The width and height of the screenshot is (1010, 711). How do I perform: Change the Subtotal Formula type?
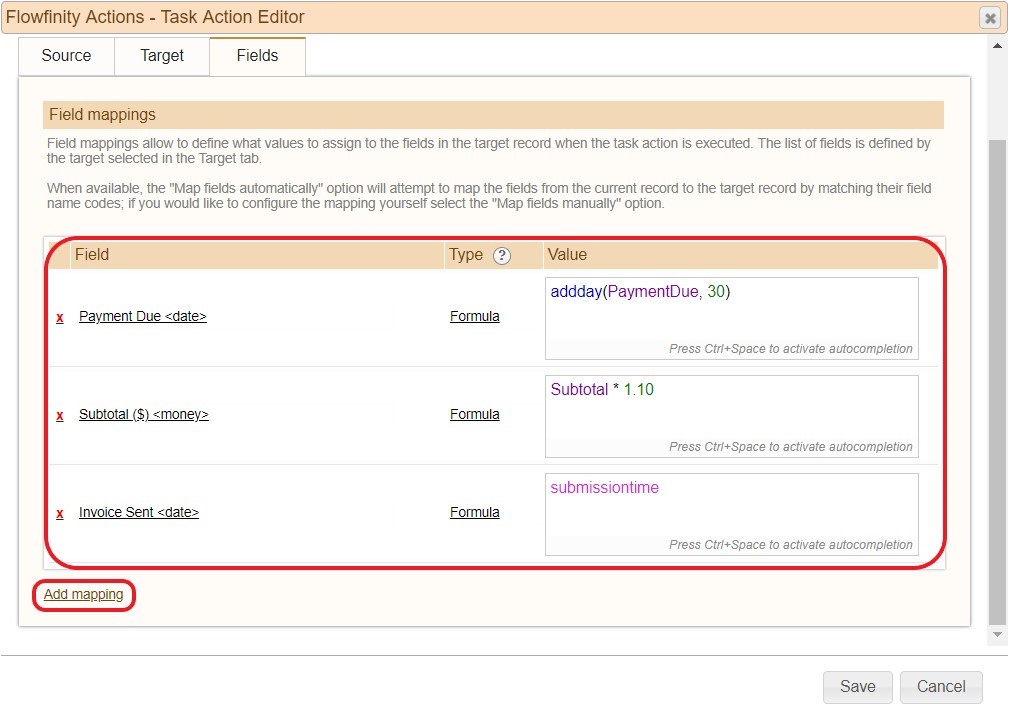pyautogui.click(x=475, y=415)
